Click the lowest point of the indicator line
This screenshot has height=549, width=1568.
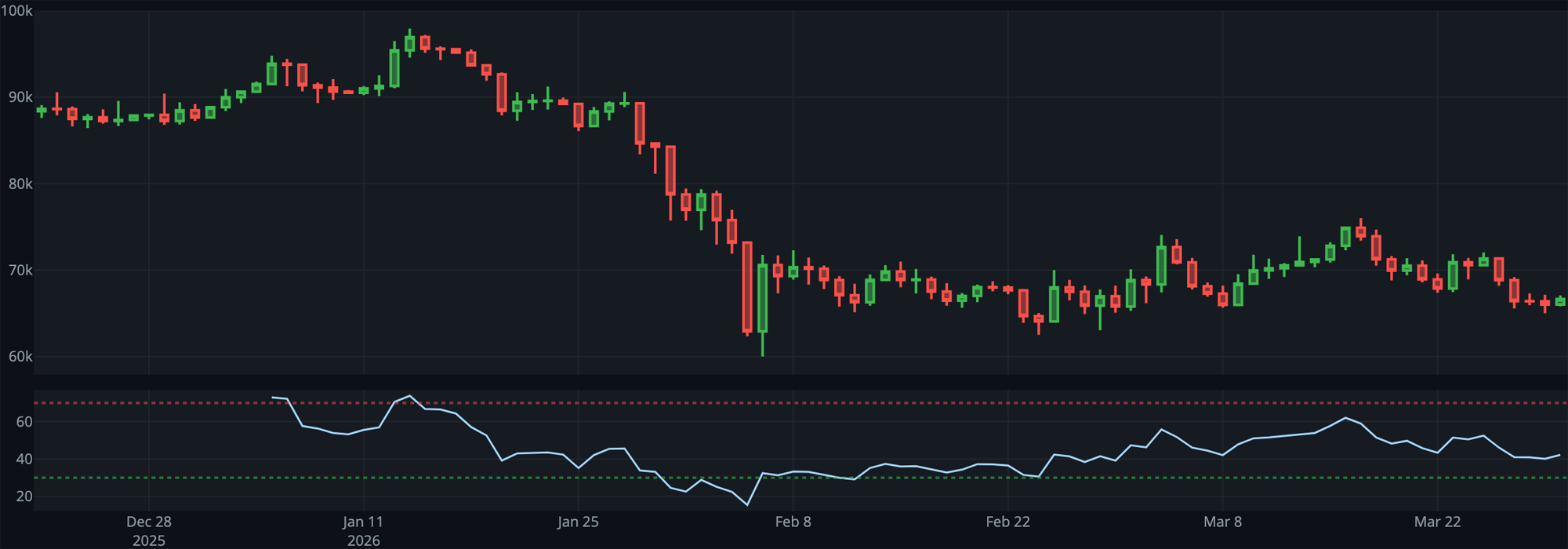(x=747, y=504)
